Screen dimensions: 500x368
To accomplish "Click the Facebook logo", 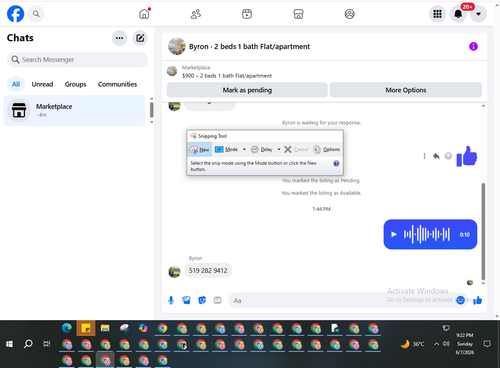I will click(15, 14).
